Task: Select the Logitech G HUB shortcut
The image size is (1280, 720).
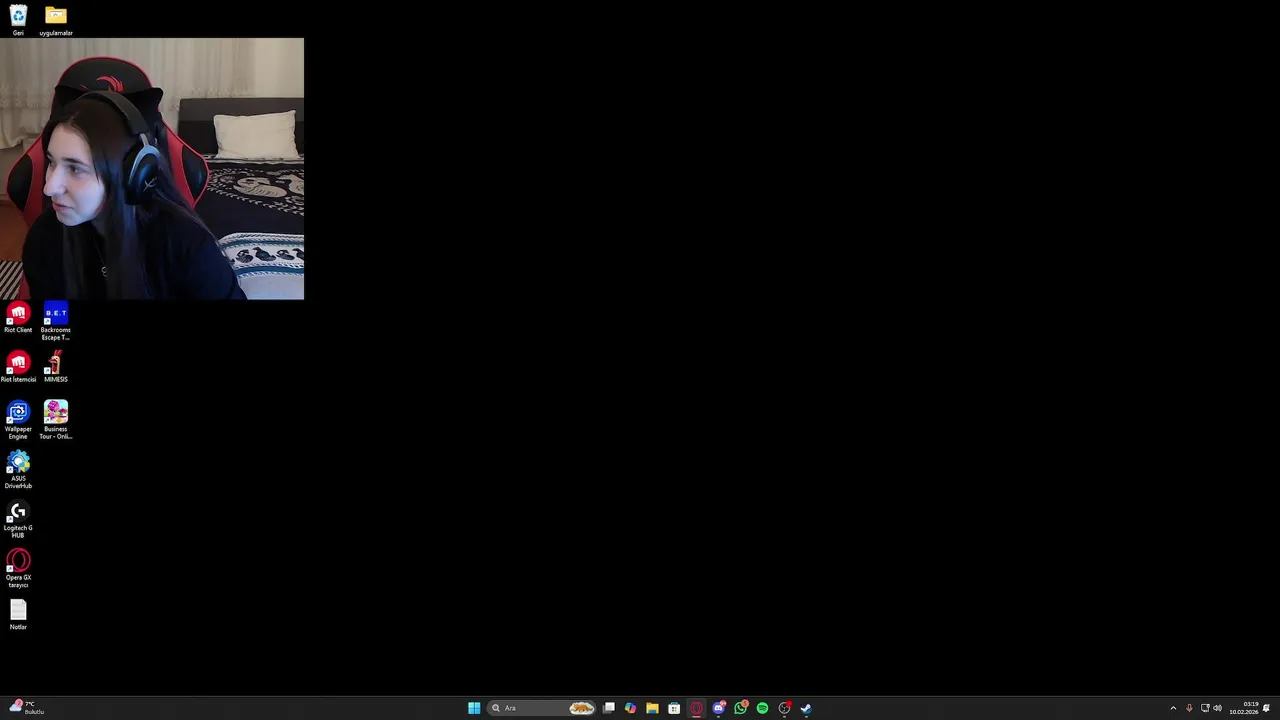Action: pos(18,520)
